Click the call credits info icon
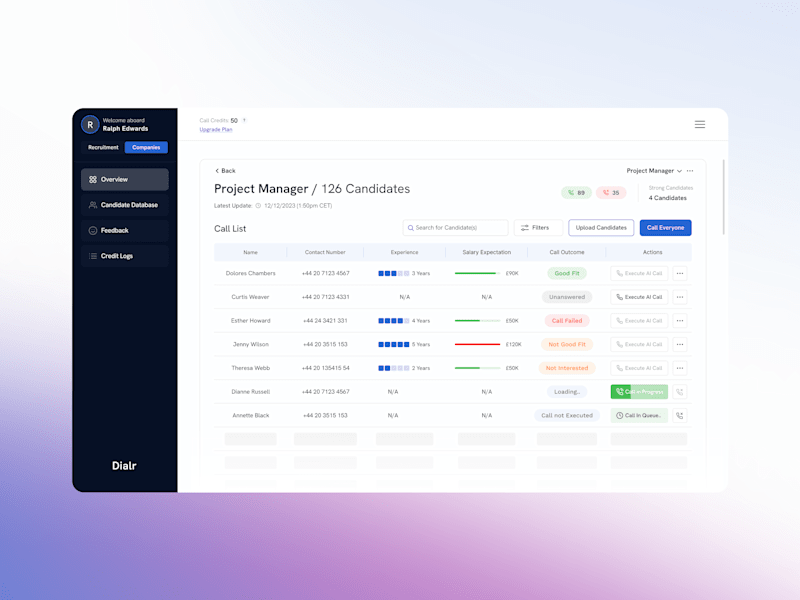The image size is (800, 600). point(244,120)
